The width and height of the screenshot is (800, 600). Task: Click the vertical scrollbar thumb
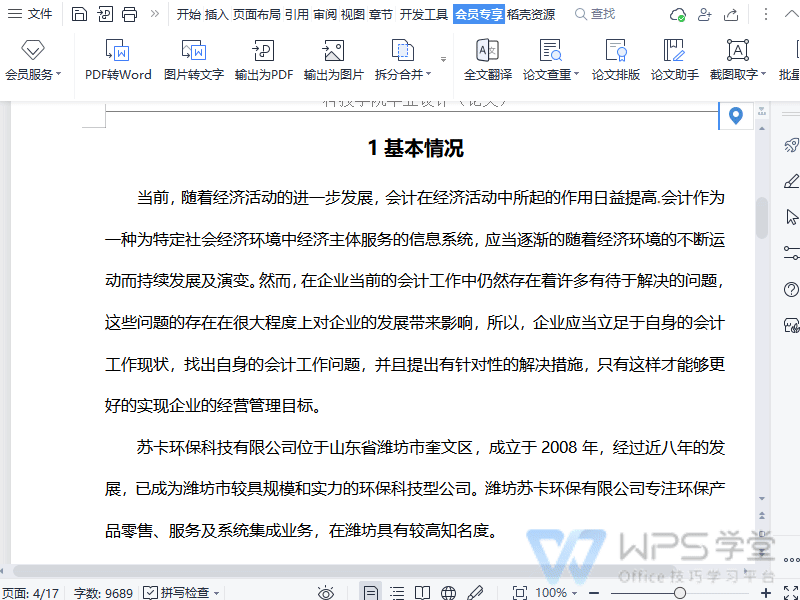(762, 218)
